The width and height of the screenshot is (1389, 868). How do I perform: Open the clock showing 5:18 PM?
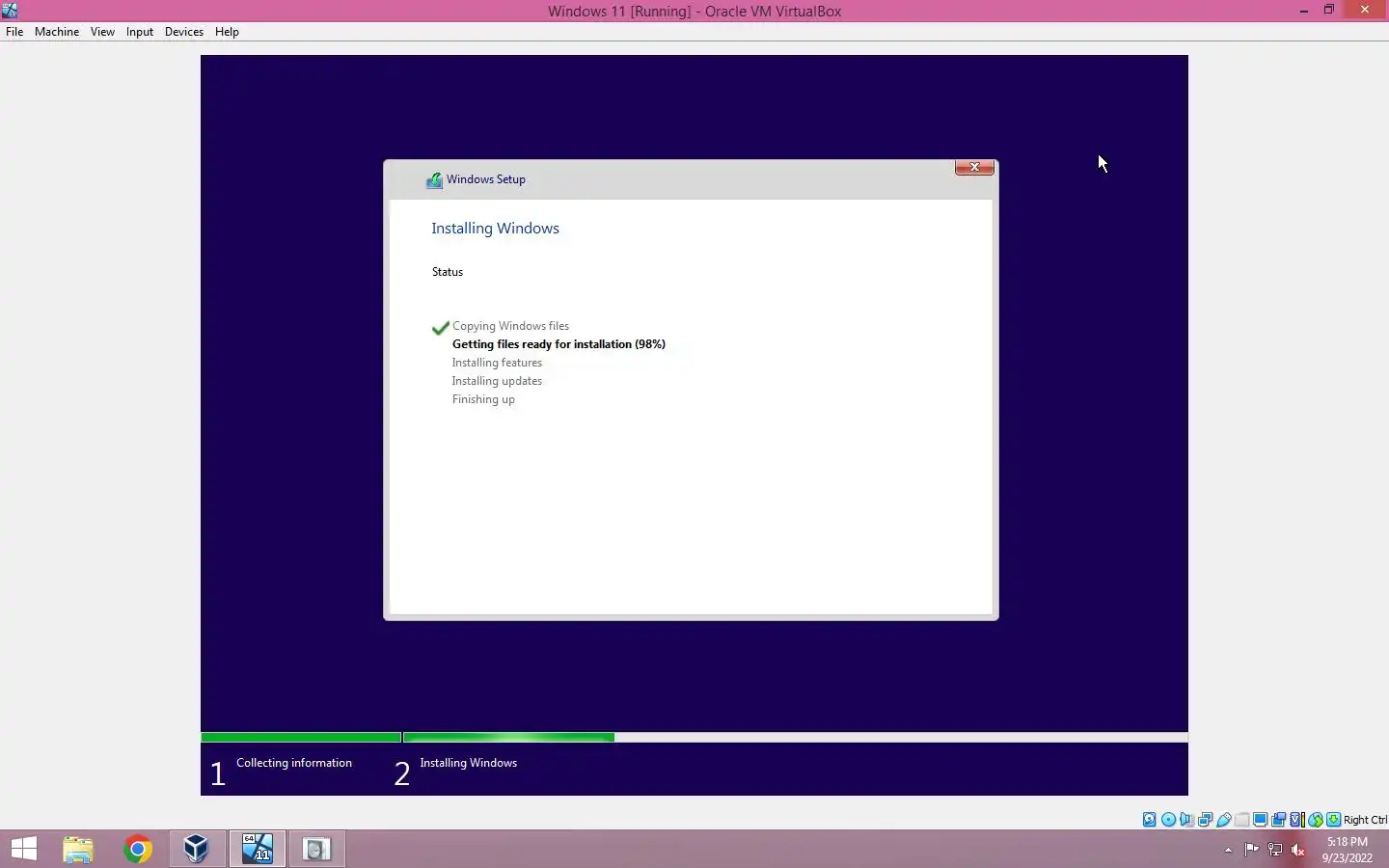[x=1348, y=849]
